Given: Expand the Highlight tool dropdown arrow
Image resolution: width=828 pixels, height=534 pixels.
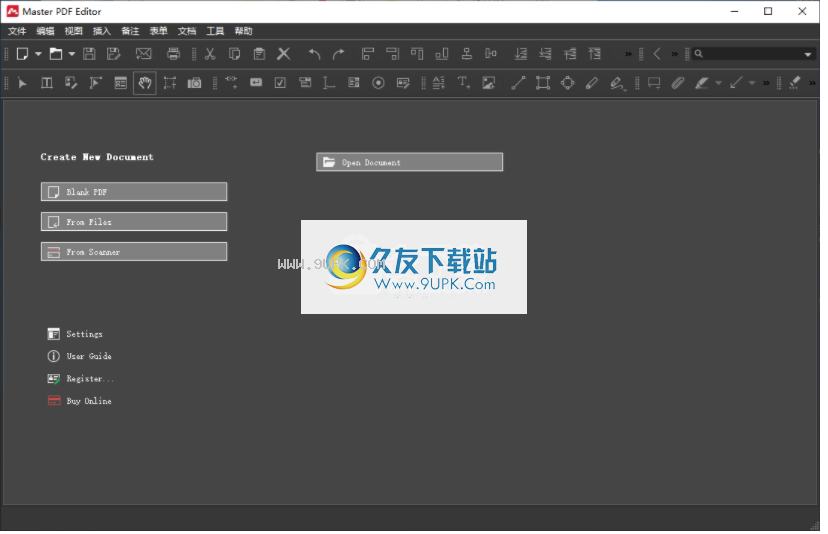Looking at the screenshot, I should pos(718,83).
